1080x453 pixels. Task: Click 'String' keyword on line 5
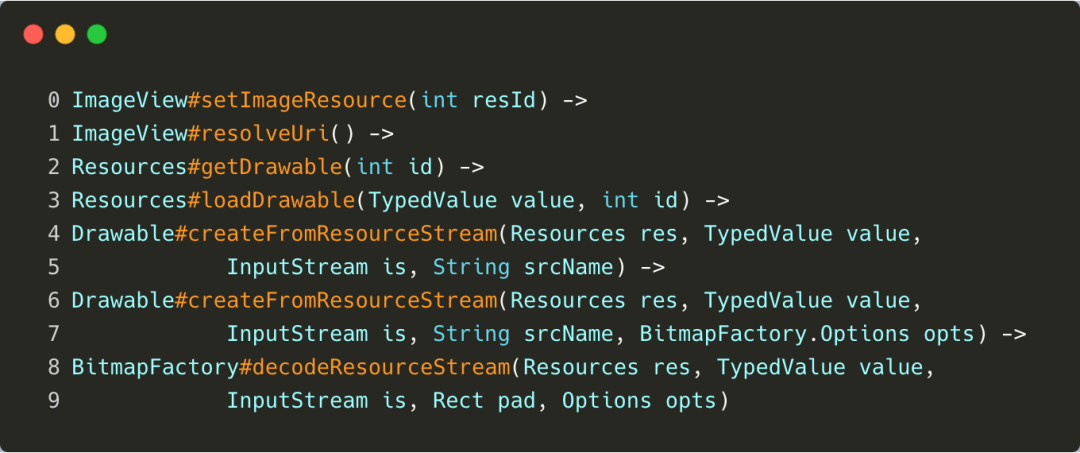point(471,267)
